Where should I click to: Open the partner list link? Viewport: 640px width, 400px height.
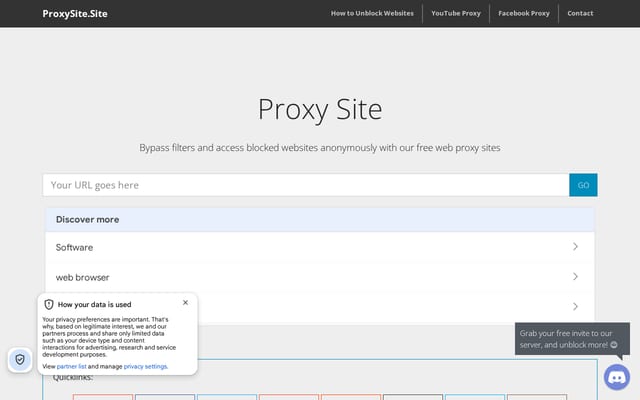click(x=71, y=367)
